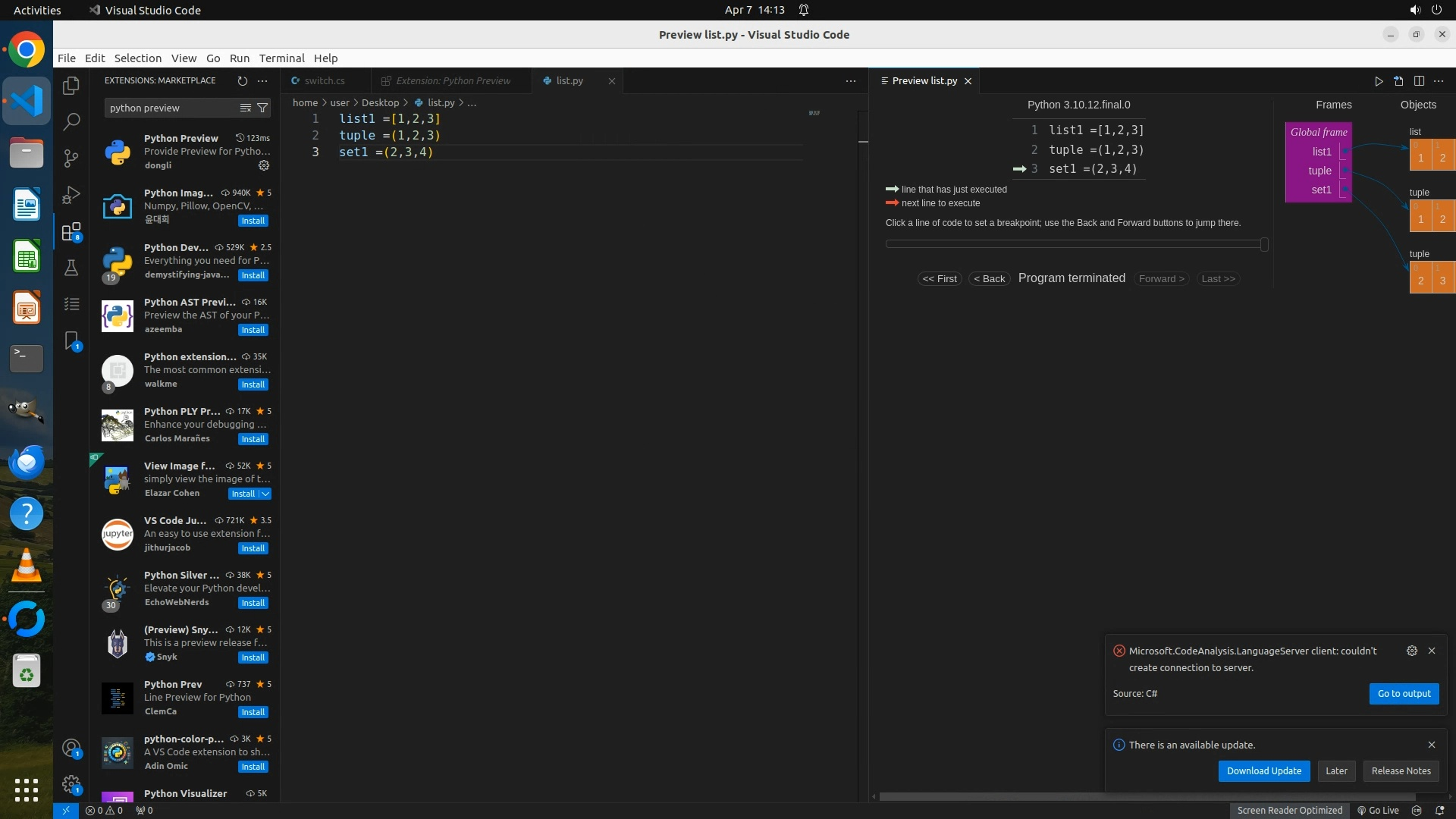Open the Run and Debug view
The width and height of the screenshot is (1456, 819).
click(x=71, y=195)
